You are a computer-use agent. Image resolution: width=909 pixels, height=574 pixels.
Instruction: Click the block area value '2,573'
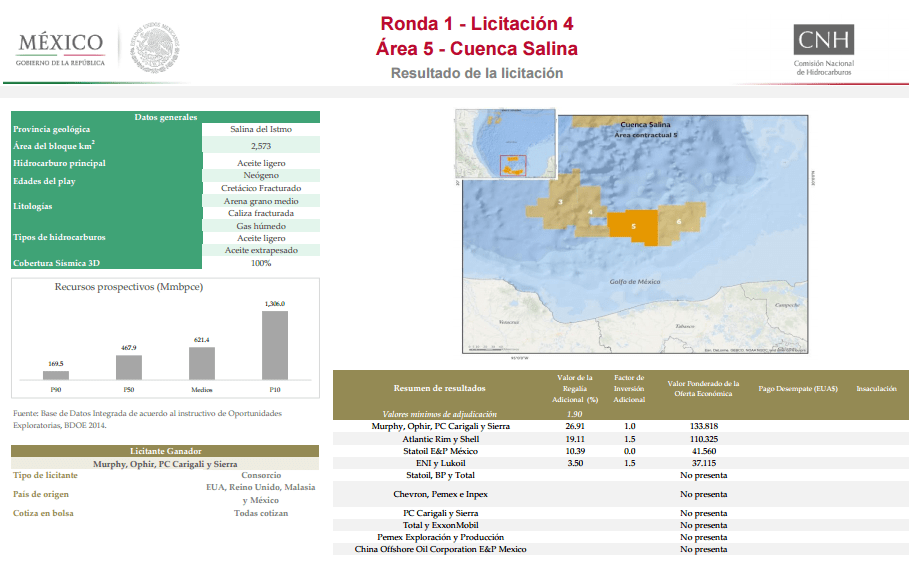click(261, 146)
